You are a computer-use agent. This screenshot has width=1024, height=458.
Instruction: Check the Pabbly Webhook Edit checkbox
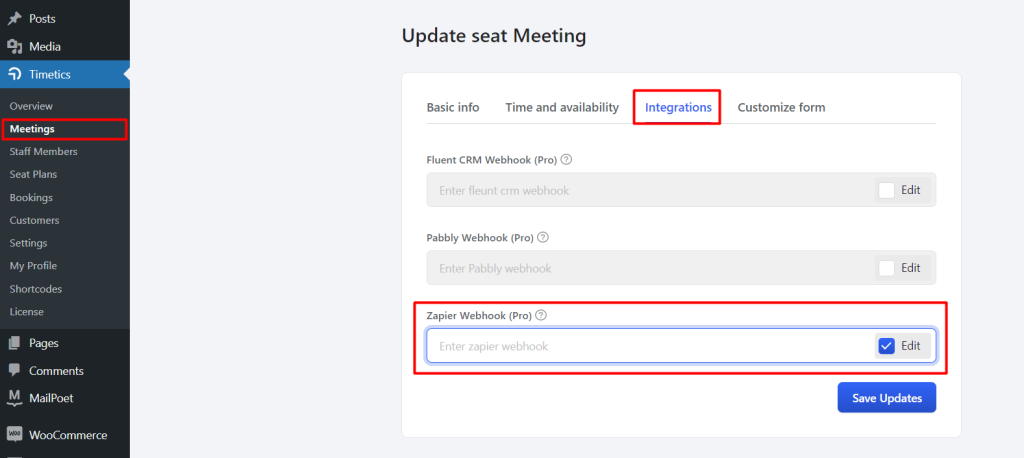tap(886, 268)
